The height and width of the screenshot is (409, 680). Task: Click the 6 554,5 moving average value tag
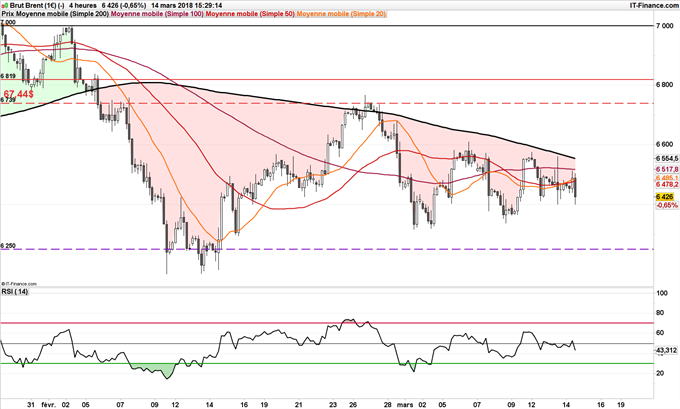click(667, 158)
